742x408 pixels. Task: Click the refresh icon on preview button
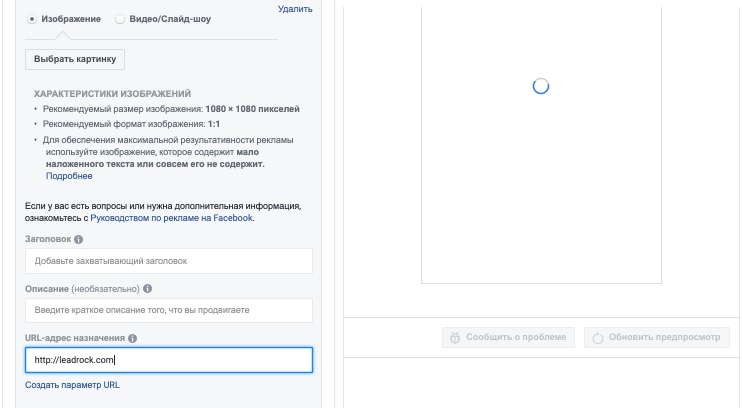pos(598,338)
